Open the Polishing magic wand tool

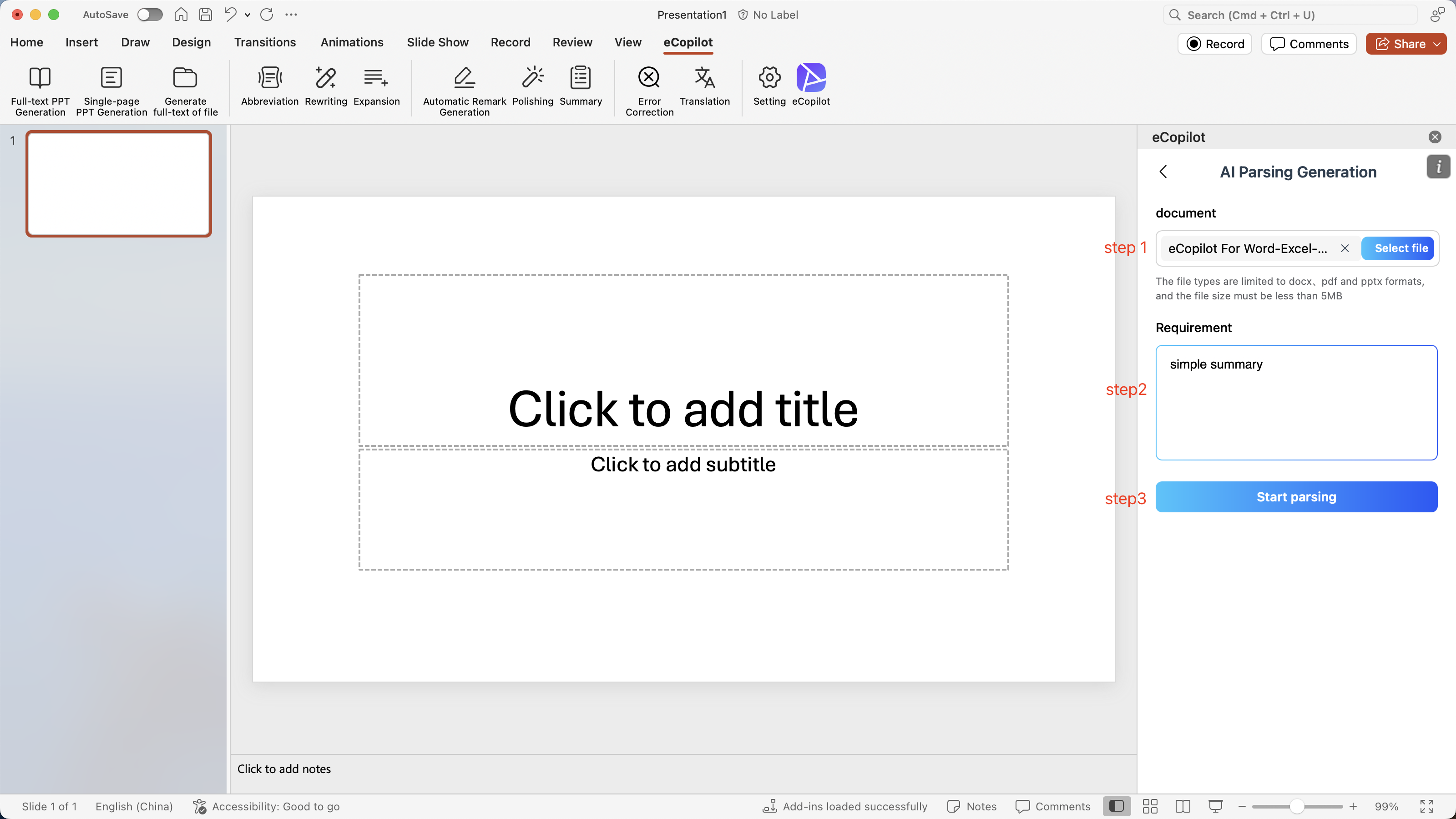pyautogui.click(x=532, y=78)
